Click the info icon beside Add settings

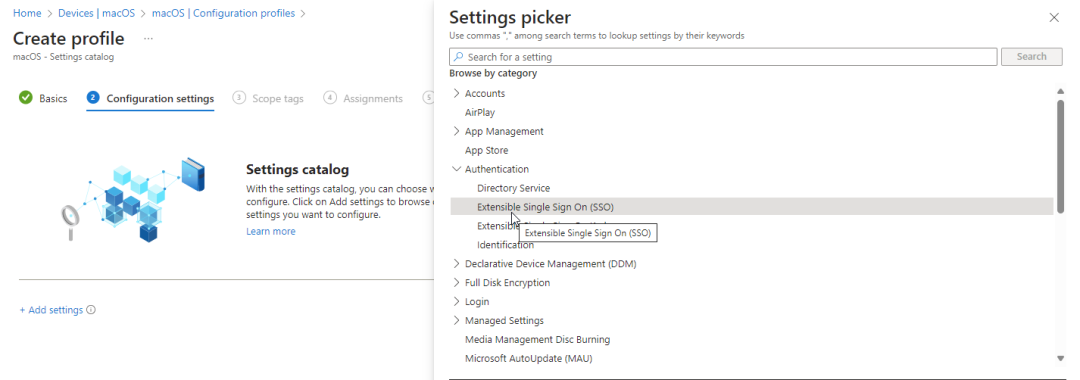point(91,310)
